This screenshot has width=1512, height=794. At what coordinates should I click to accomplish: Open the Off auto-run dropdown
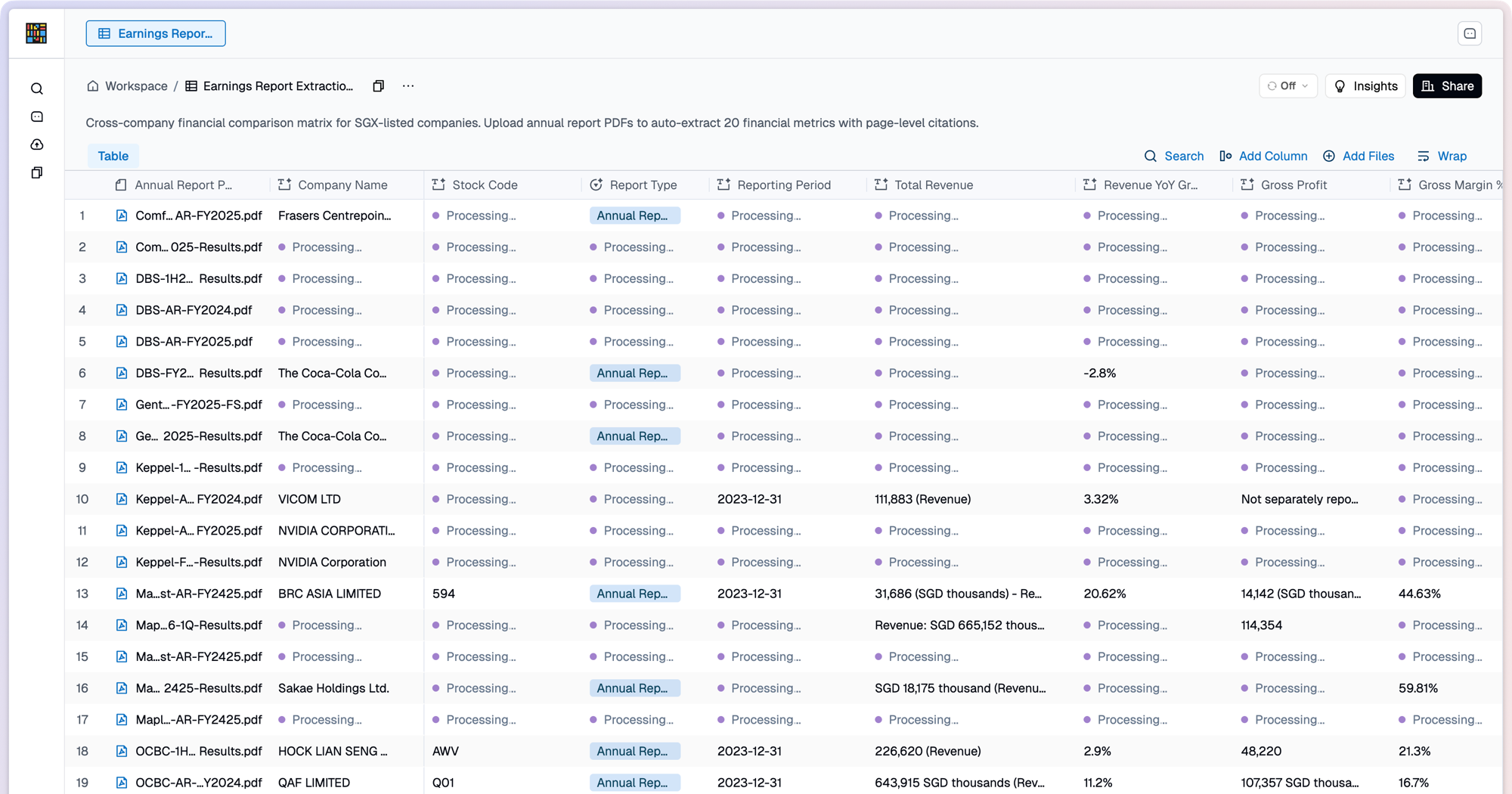point(1287,86)
